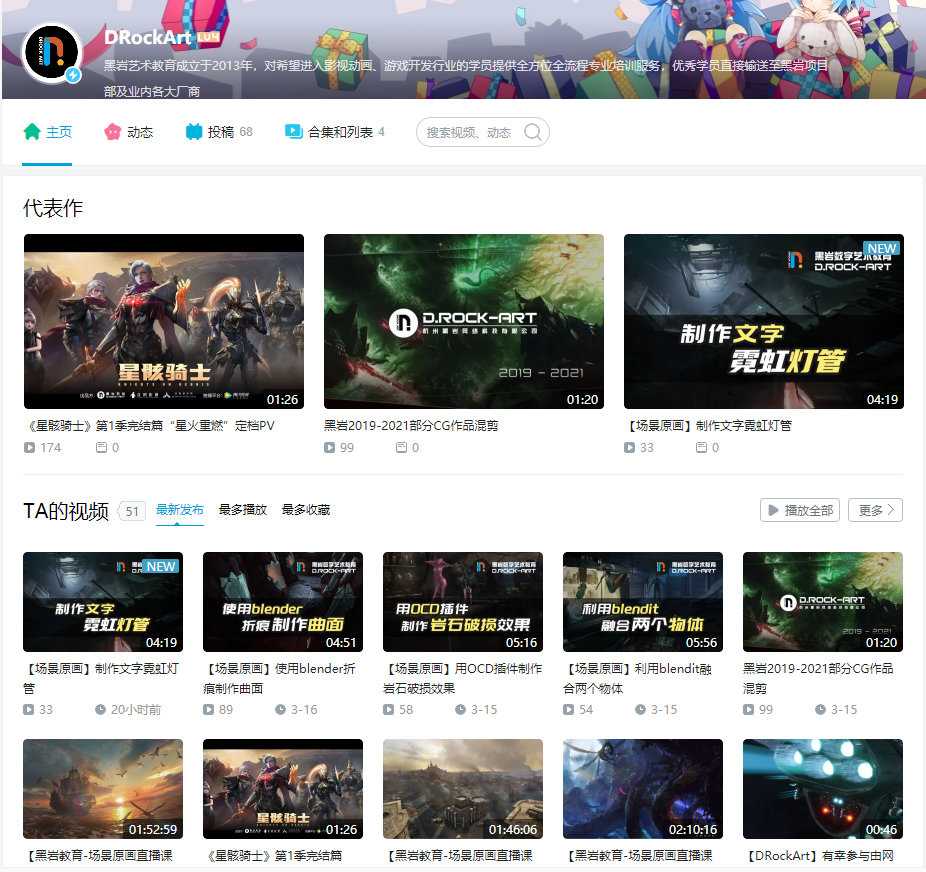Click play count icon beside 99 in 代表作

(330, 448)
